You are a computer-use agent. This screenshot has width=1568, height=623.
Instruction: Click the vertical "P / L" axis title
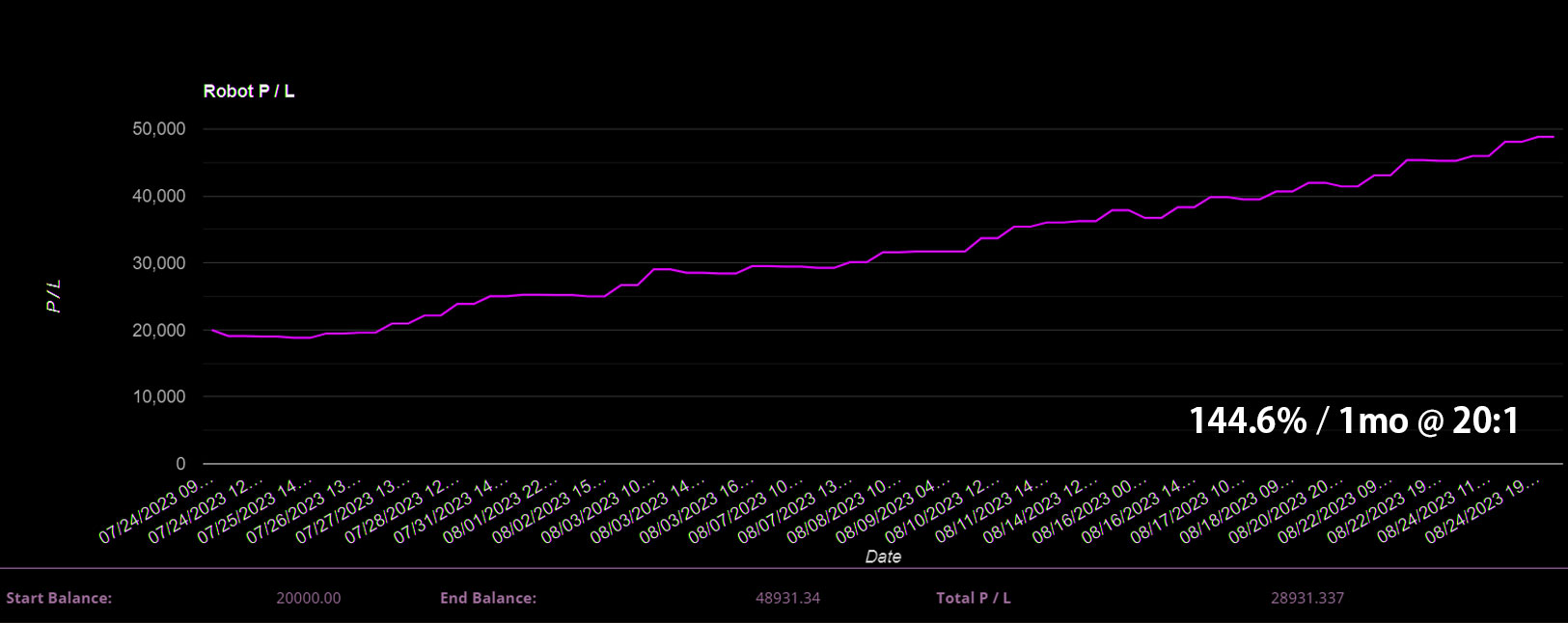pos(54,296)
